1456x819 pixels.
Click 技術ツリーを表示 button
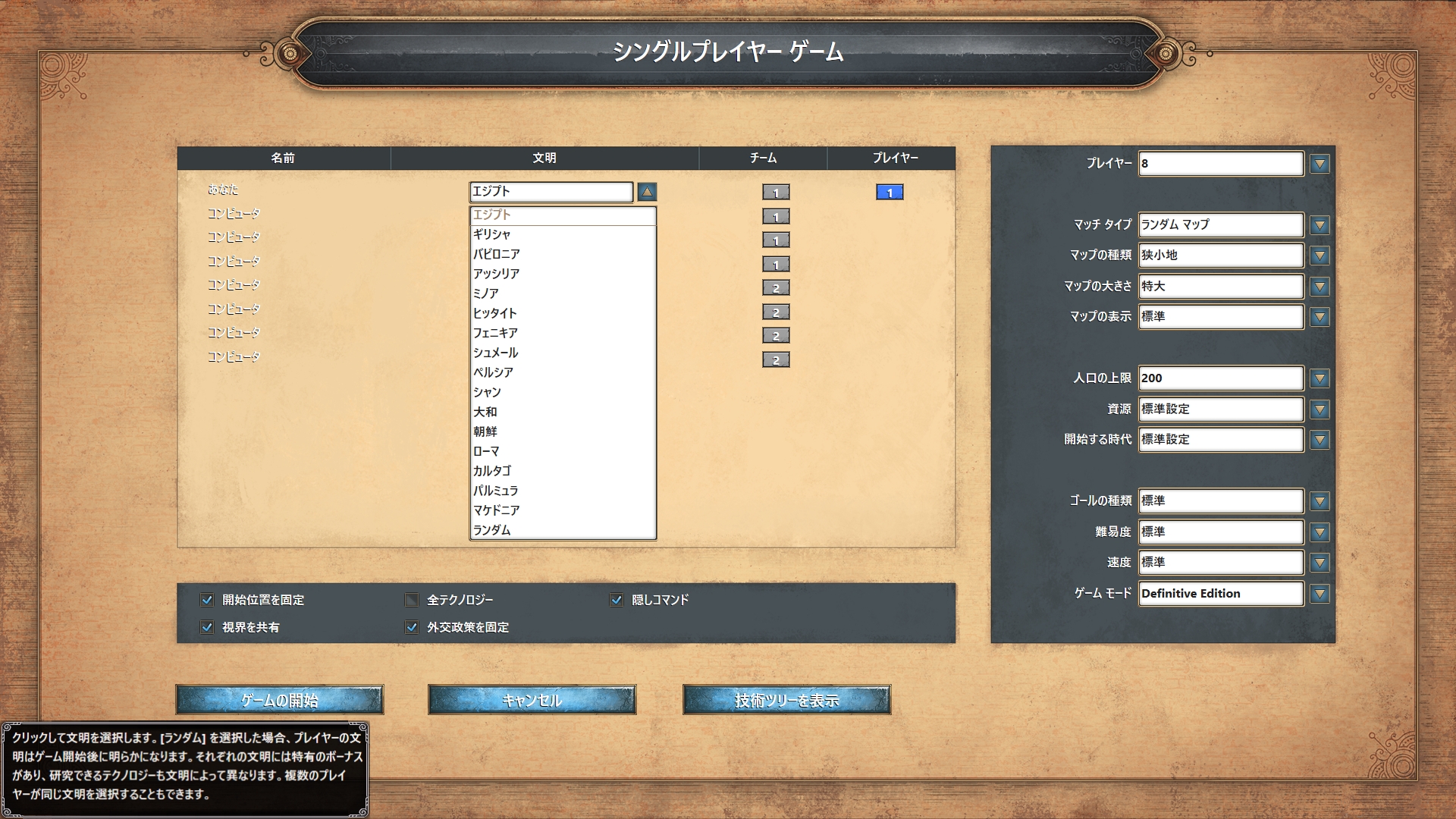pos(786,700)
